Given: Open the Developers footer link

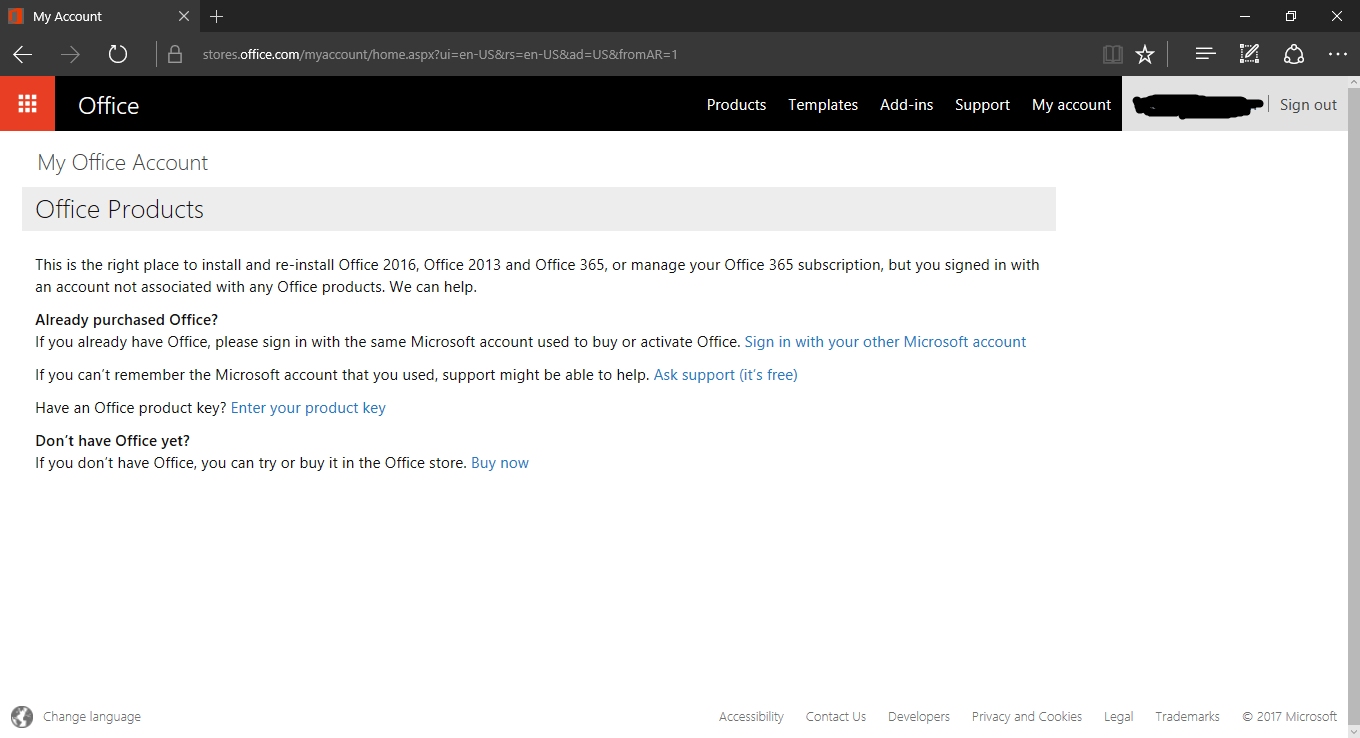Looking at the screenshot, I should (x=919, y=716).
